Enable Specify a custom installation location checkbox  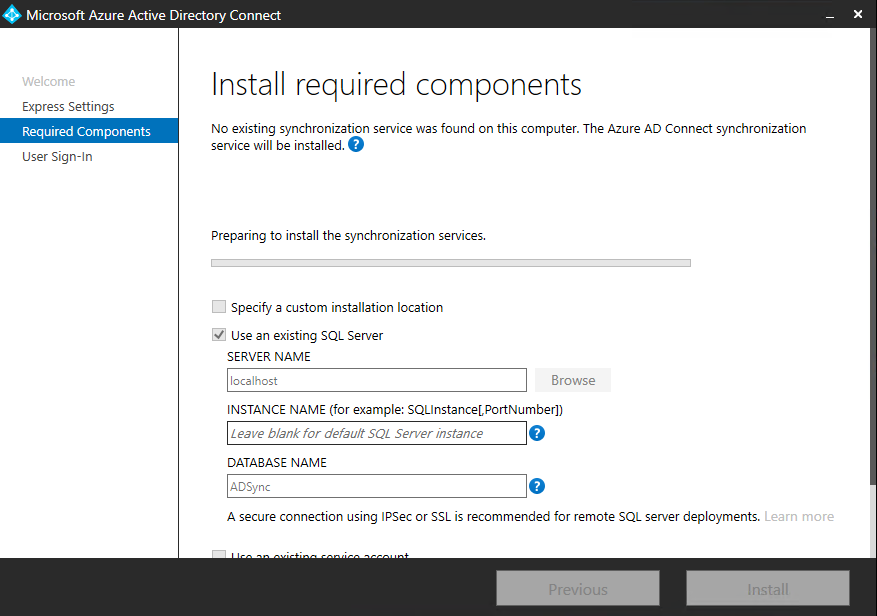click(219, 307)
